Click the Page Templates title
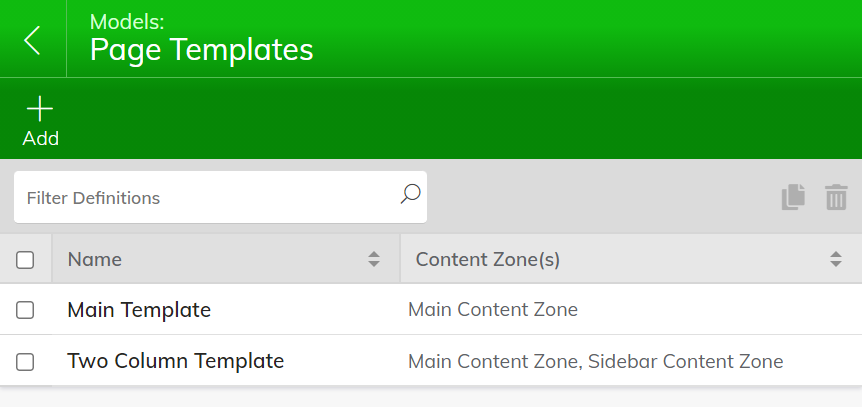 201,50
